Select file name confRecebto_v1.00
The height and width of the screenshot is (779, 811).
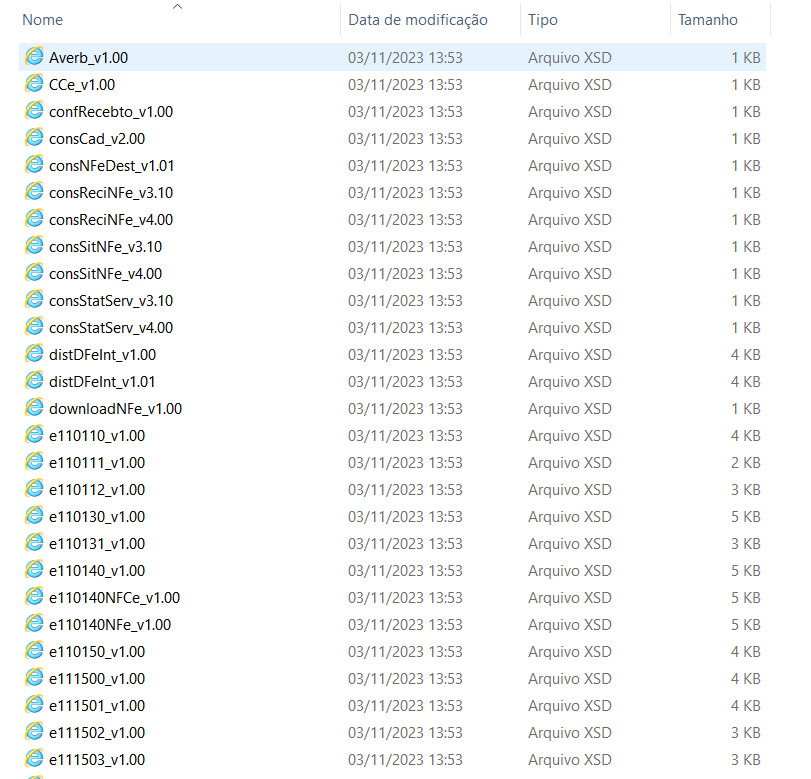point(111,112)
